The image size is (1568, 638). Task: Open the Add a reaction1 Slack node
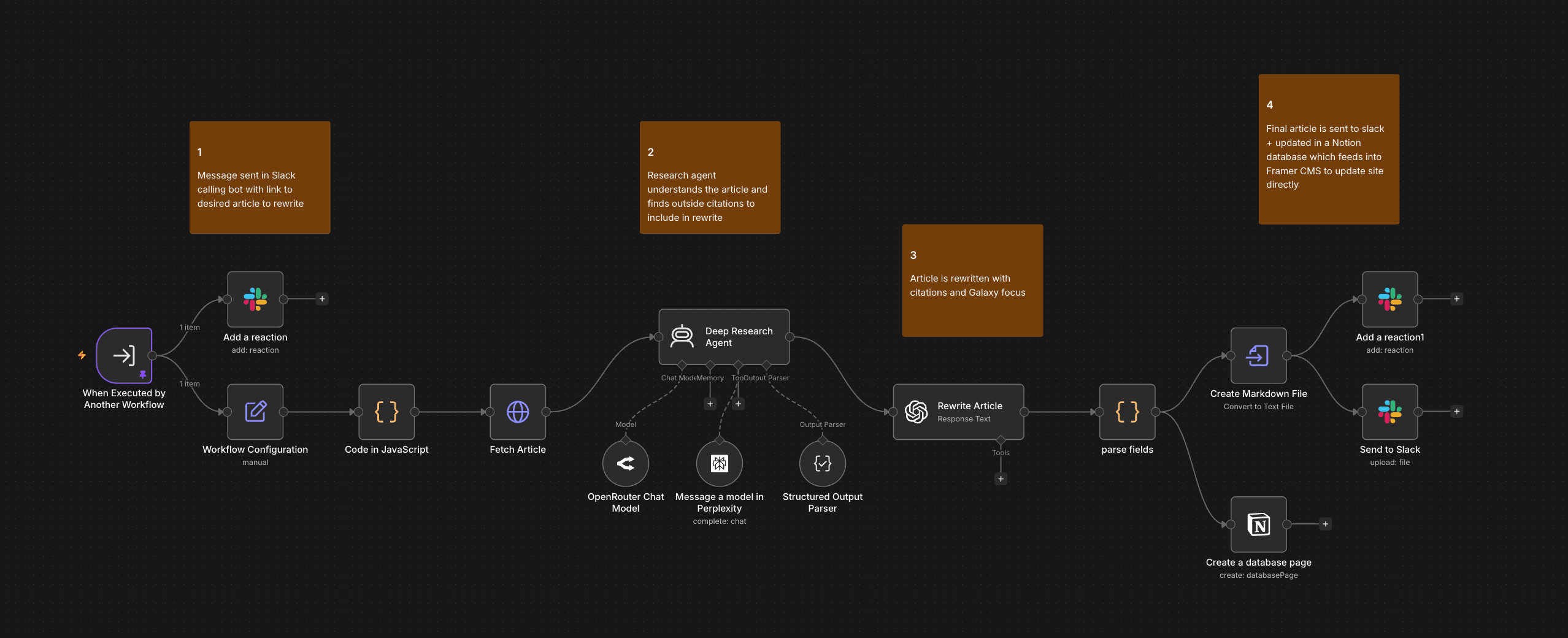1390,299
